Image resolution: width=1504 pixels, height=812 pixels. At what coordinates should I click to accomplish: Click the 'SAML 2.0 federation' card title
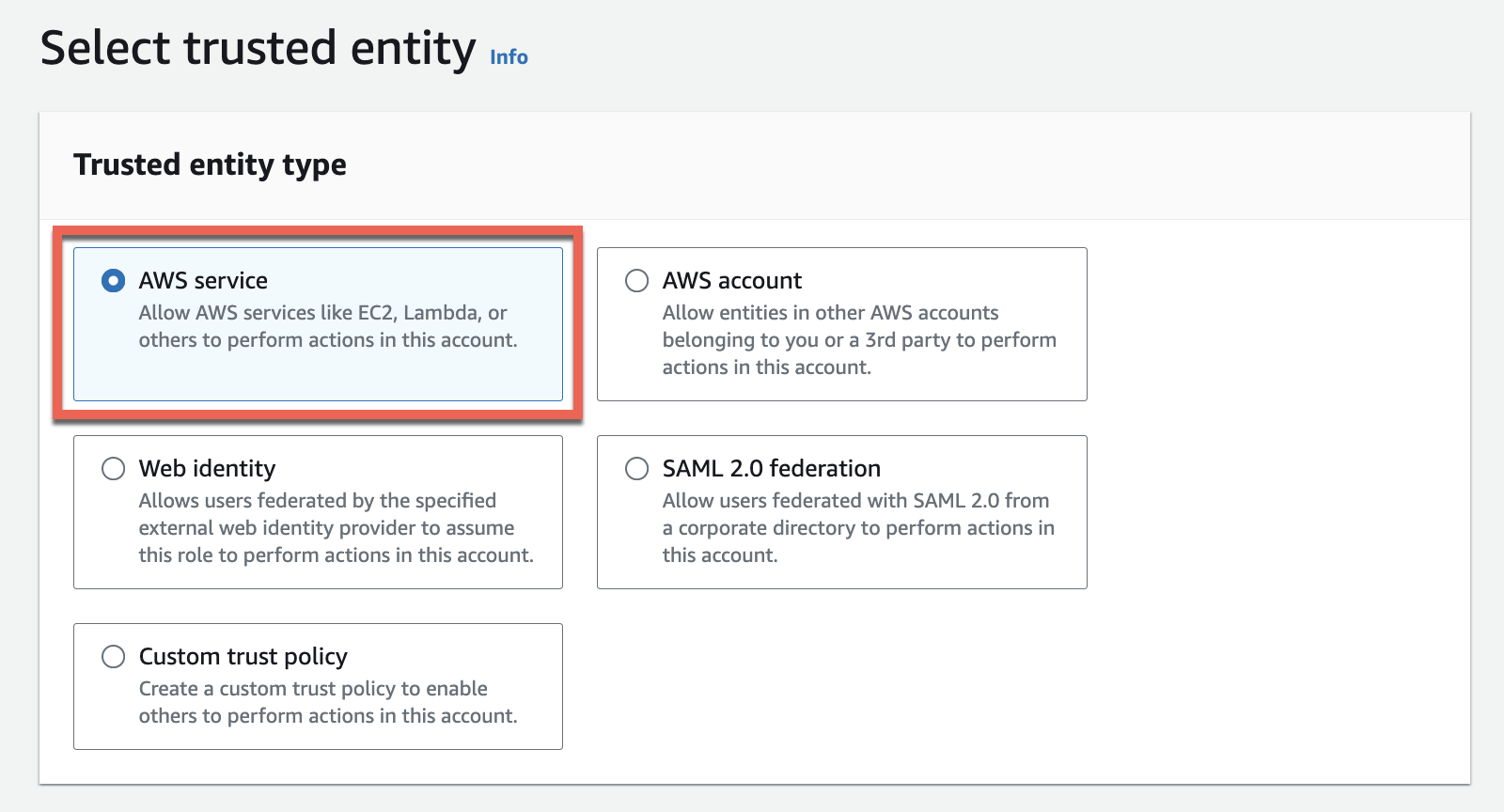(x=771, y=469)
